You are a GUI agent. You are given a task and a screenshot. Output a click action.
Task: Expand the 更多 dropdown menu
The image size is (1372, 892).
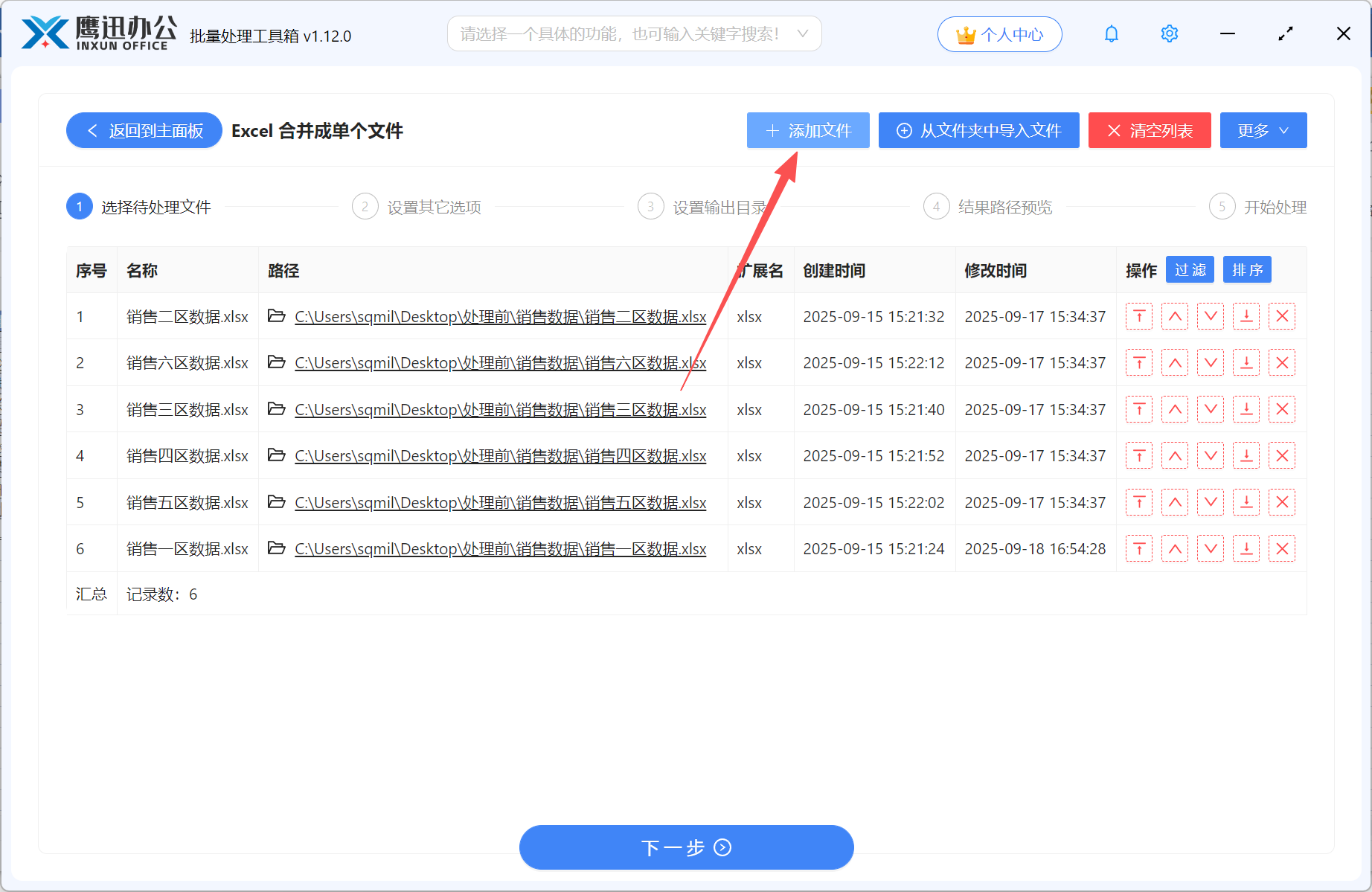1263,130
